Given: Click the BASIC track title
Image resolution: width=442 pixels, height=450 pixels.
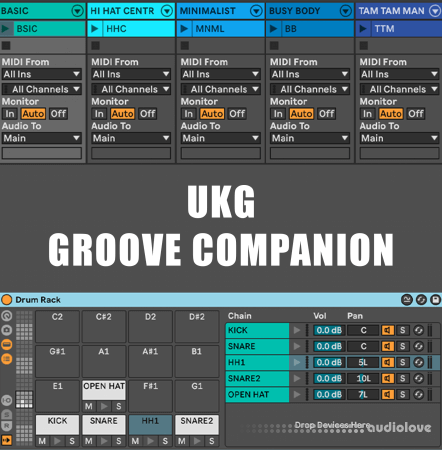Looking at the screenshot, I should (15, 11).
